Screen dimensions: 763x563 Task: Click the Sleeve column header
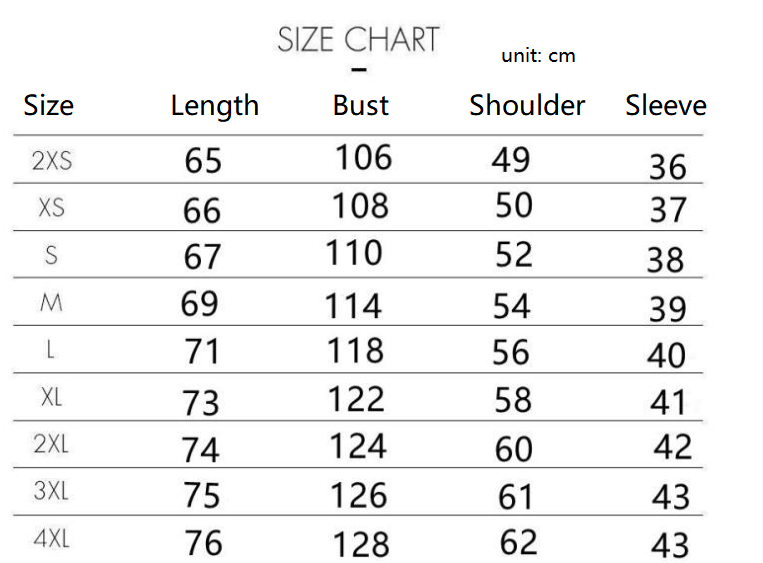click(x=666, y=105)
